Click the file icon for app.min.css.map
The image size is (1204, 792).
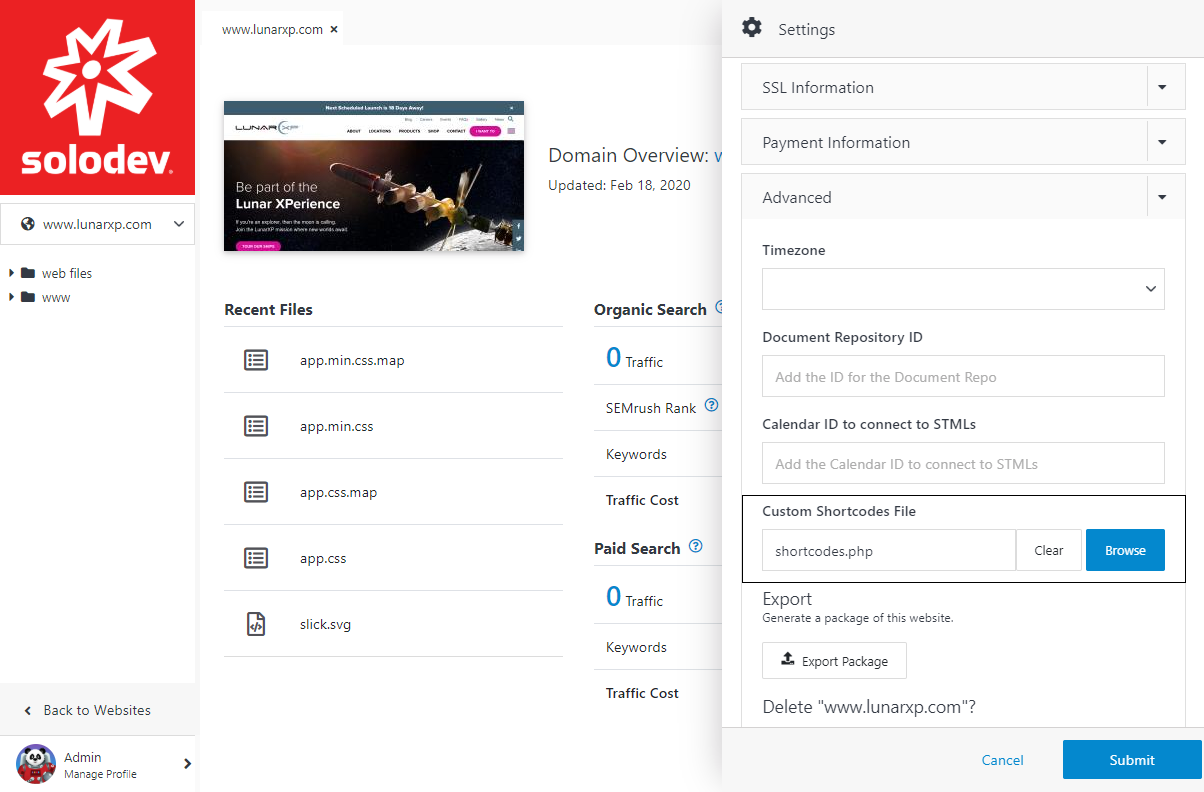[x=256, y=360]
